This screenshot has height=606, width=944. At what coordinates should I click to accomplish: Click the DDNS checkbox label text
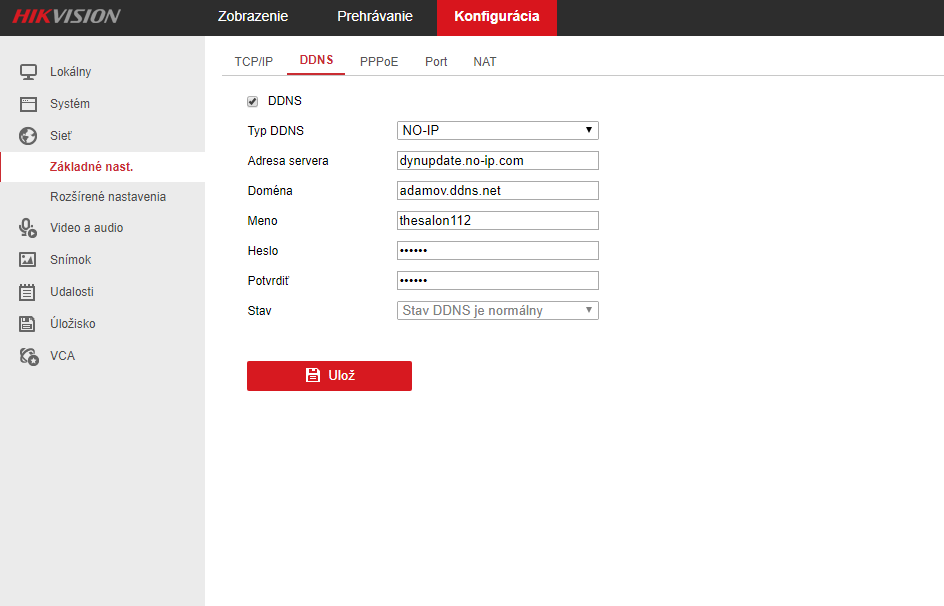click(x=285, y=101)
